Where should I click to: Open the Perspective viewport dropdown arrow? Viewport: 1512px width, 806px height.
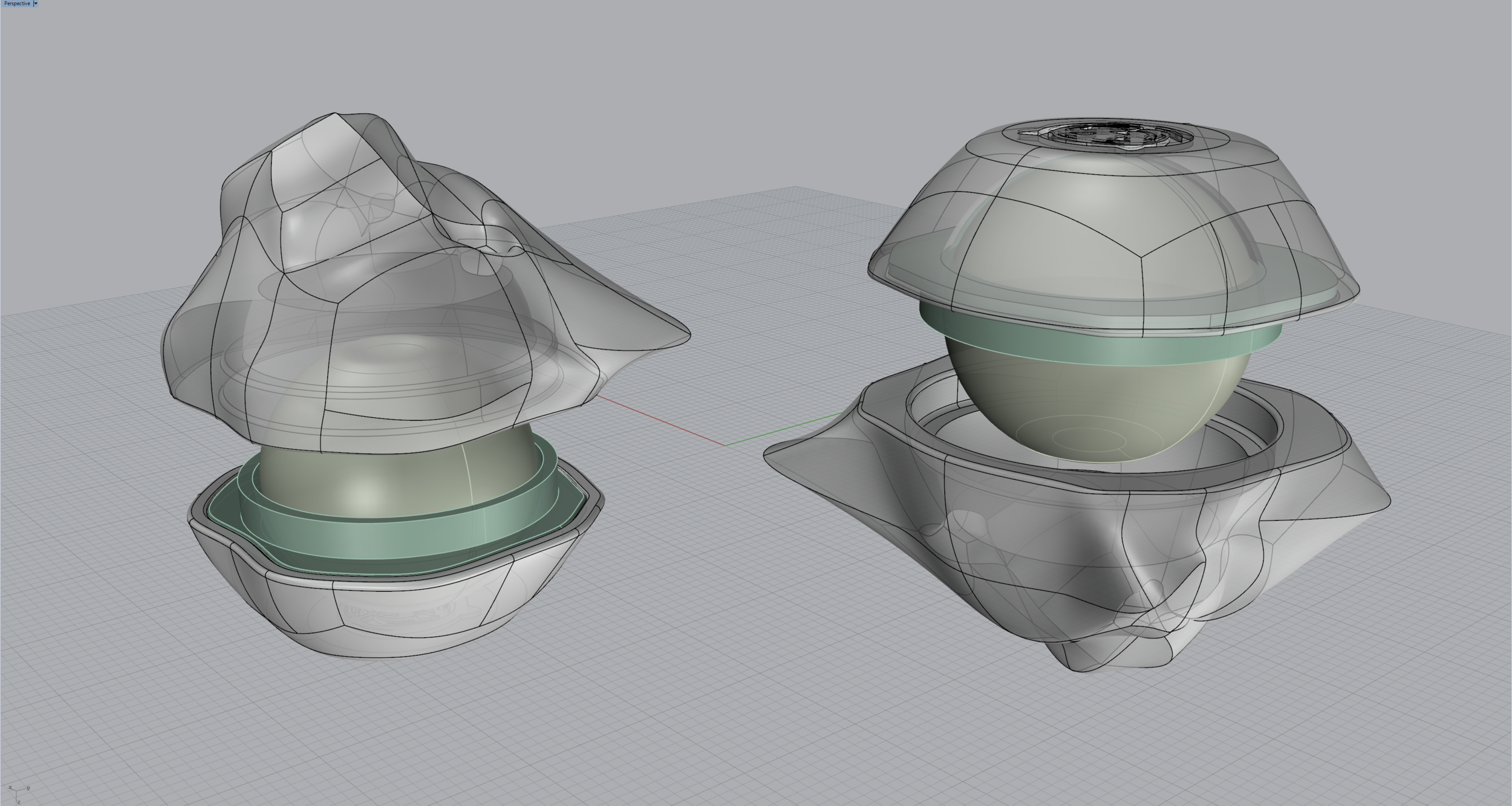tap(36, 4)
